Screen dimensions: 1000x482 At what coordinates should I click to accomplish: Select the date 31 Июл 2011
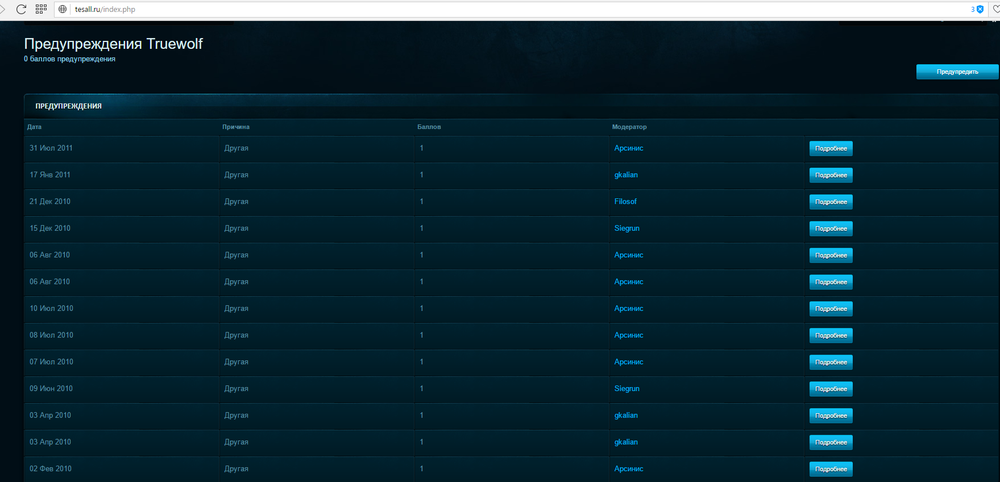pyautogui.click(x=51, y=148)
